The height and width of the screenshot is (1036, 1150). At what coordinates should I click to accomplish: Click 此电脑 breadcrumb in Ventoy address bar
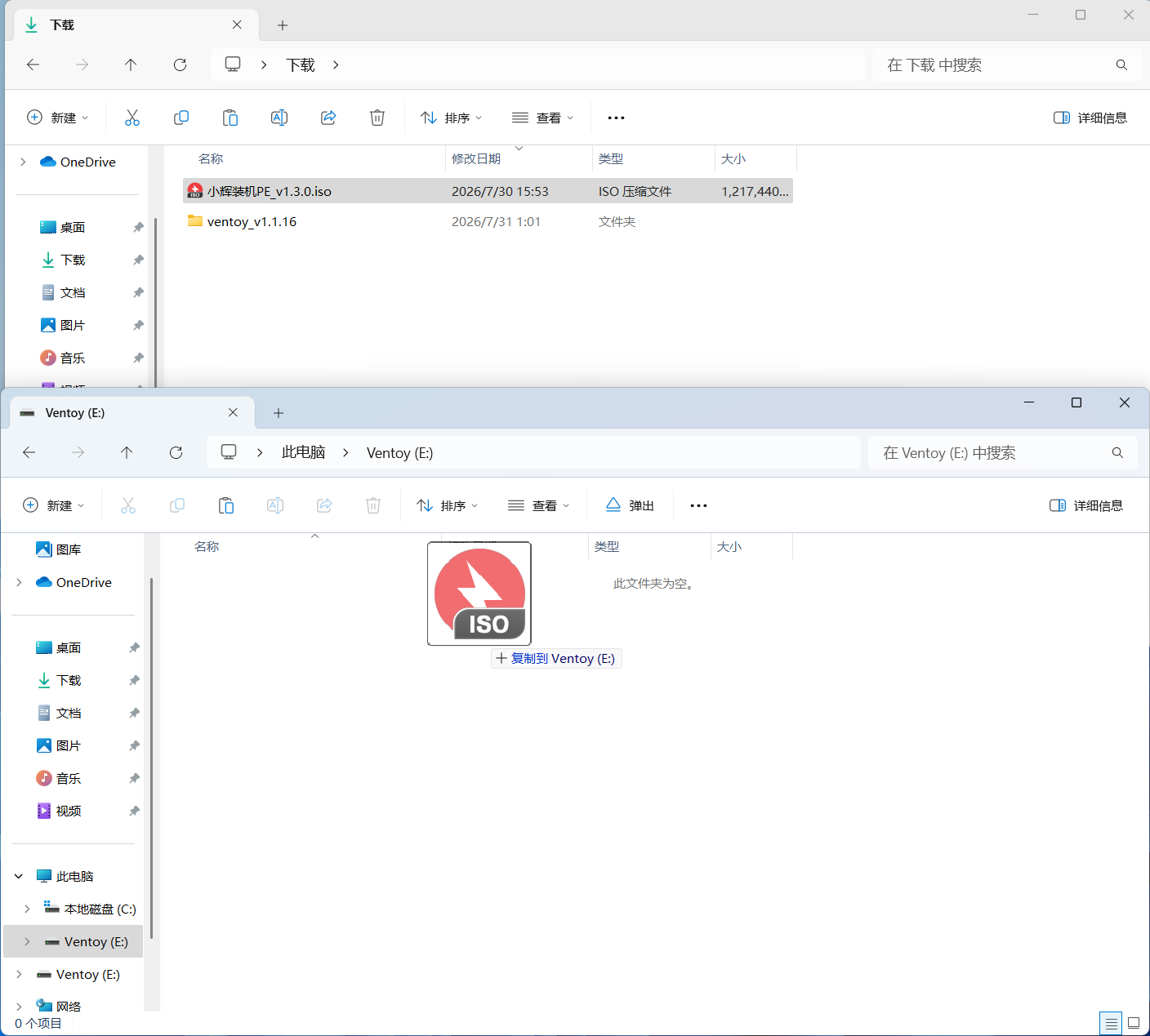click(304, 452)
